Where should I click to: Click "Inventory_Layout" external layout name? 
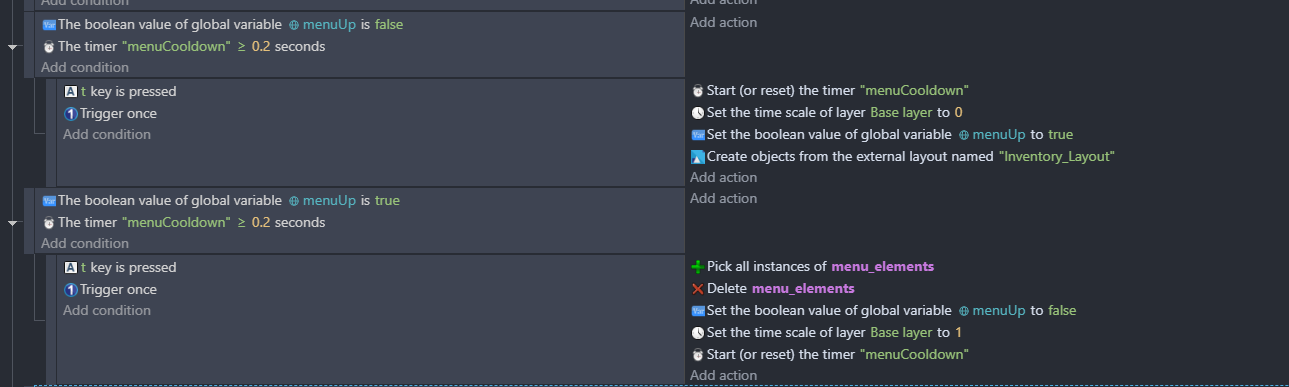[1057, 156]
